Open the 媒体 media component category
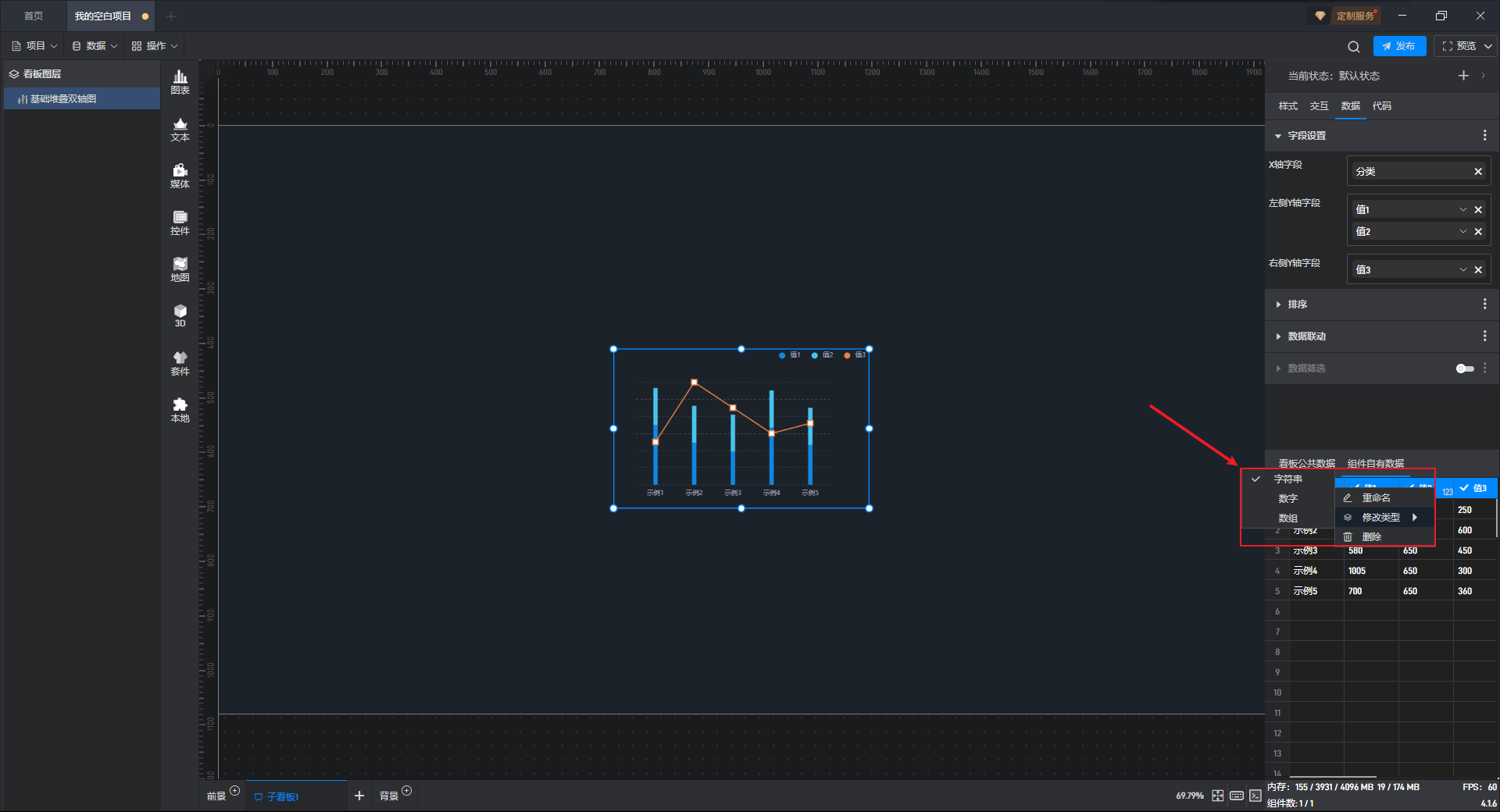Image resolution: width=1500 pixels, height=812 pixels. pyautogui.click(x=180, y=176)
